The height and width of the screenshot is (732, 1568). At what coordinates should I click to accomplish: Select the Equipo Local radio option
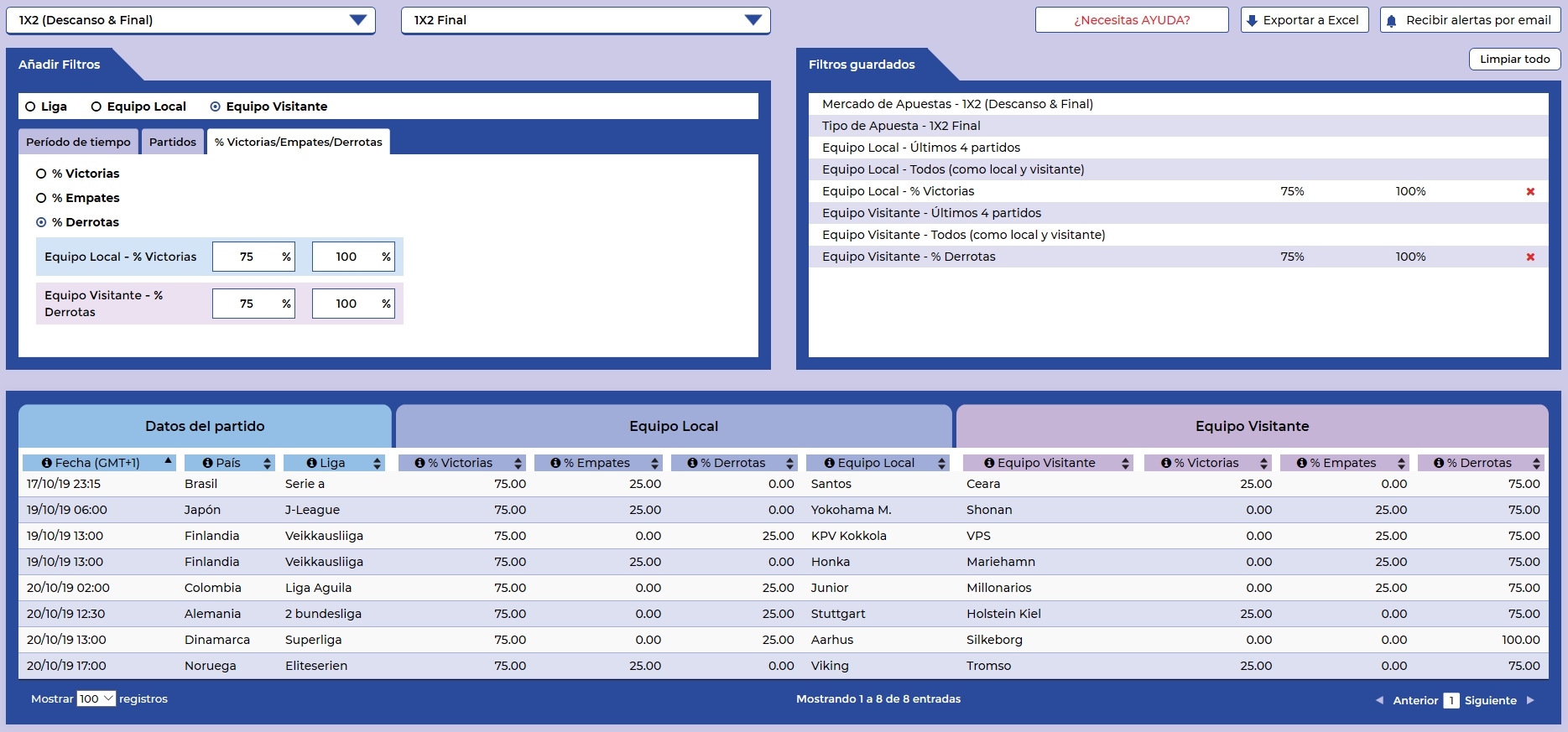click(96, 106)
